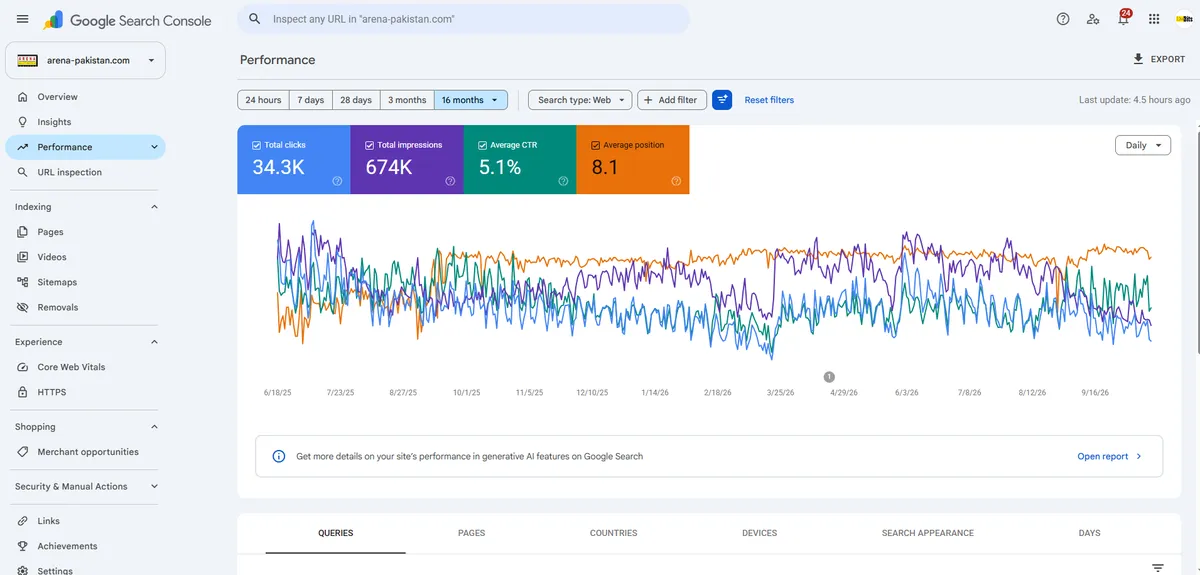The width and height of the screenshot is (1200, 575).
Task: Open the account profile avatar
Action: point(1184,19)
